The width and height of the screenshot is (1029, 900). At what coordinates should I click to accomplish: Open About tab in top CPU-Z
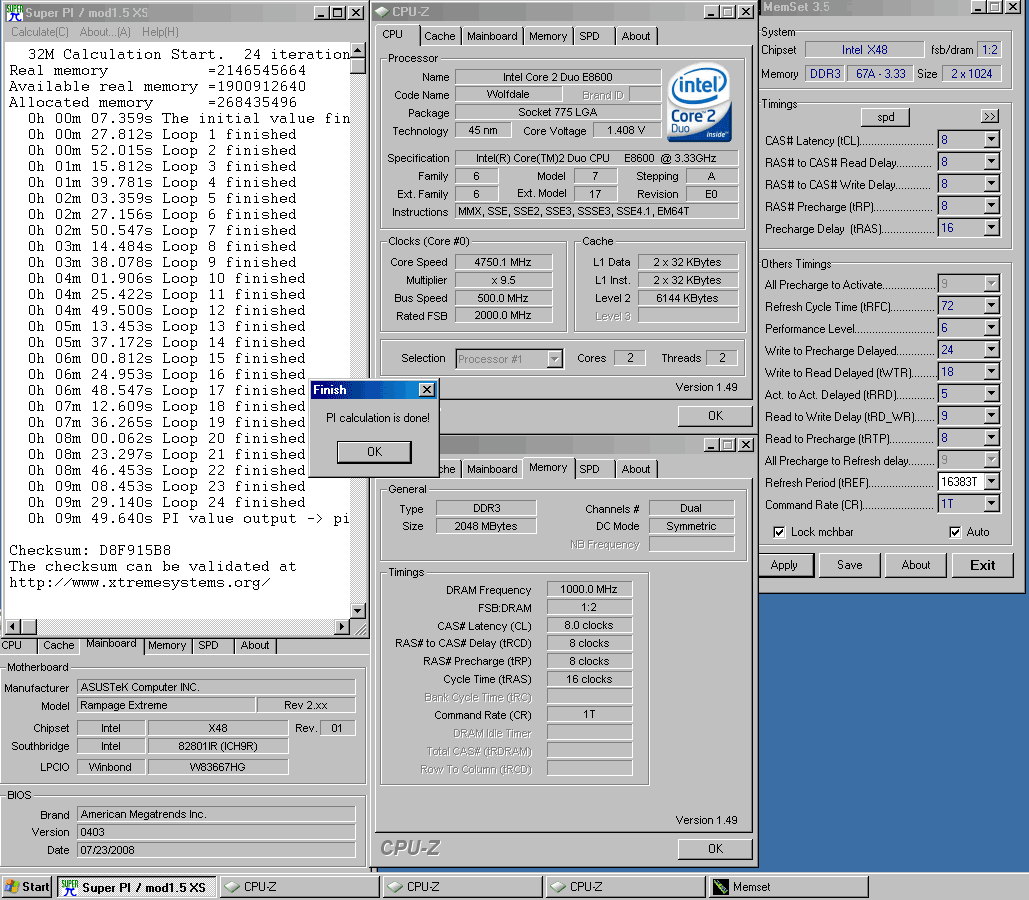point(636,36)
